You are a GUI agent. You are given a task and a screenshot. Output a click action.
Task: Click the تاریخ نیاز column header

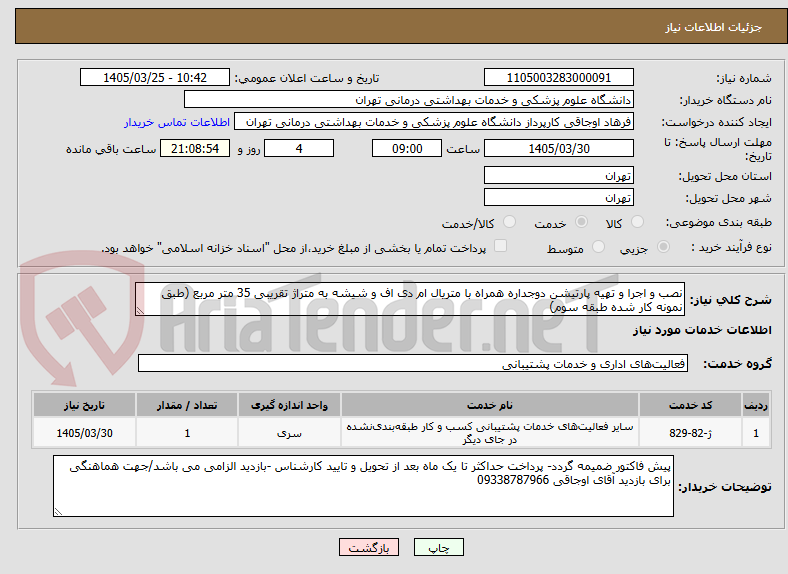(84, 405)
